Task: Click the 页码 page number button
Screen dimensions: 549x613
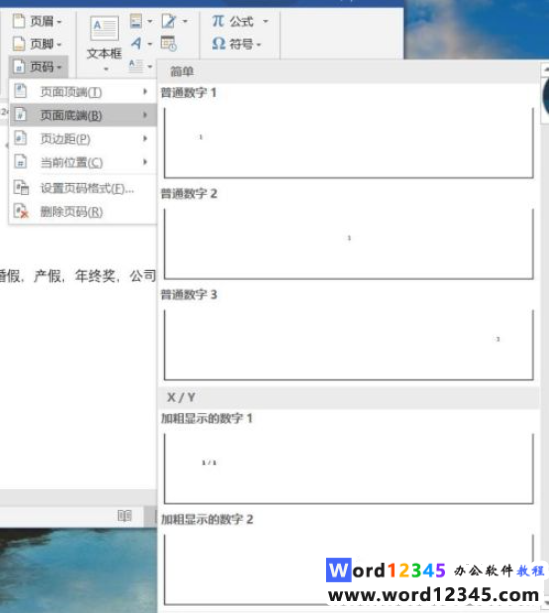Action: (38, 67)
